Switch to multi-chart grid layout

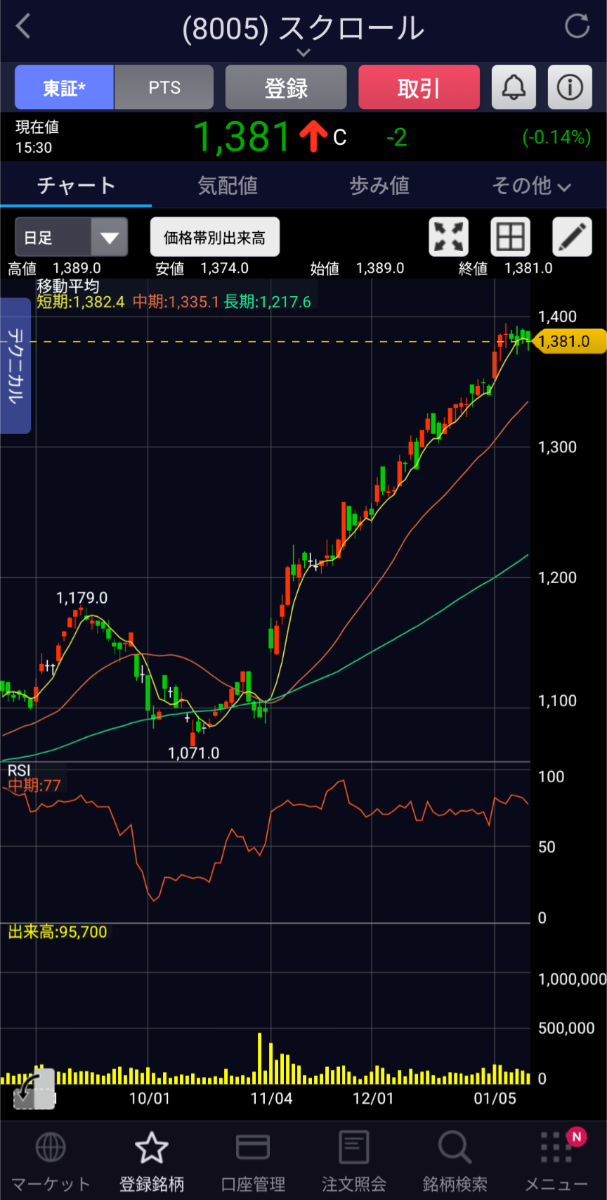point(510,237)
